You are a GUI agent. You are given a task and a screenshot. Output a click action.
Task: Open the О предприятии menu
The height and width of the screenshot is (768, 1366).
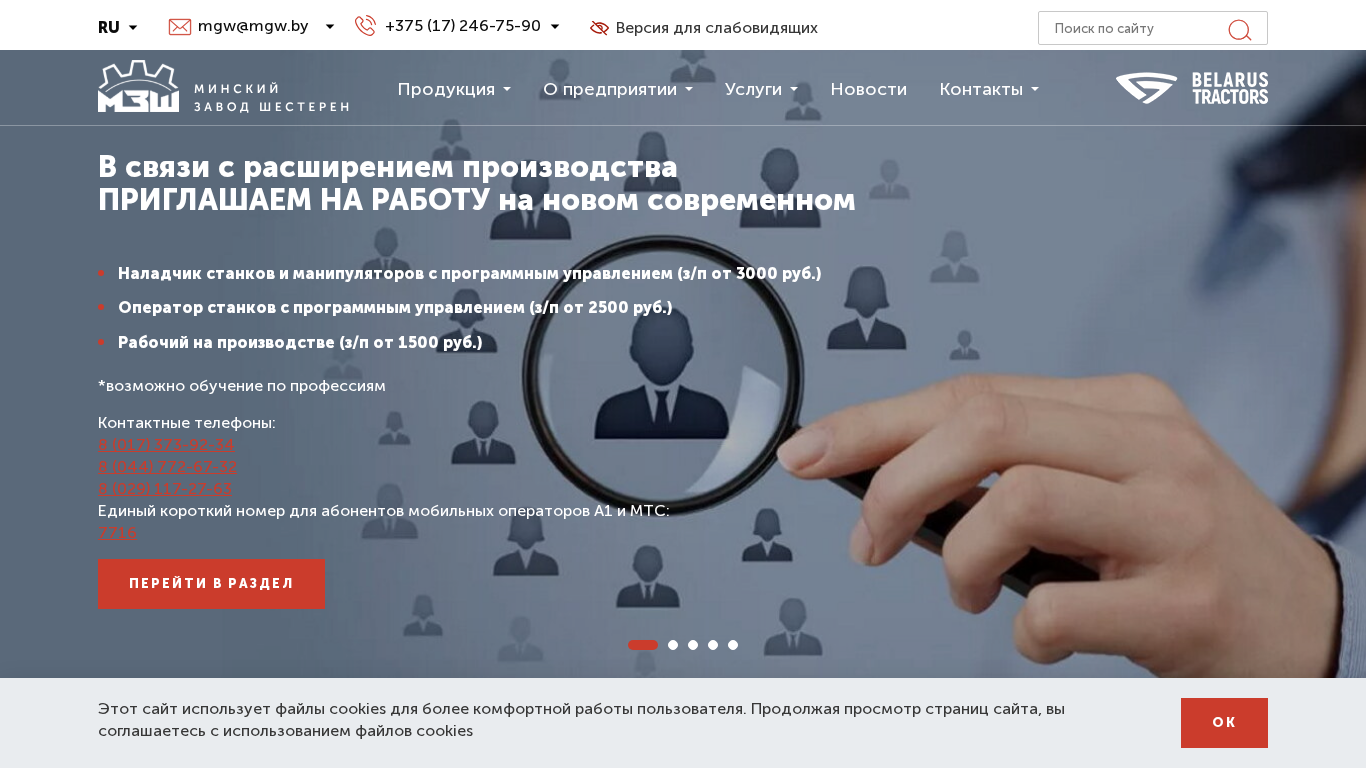pos(618,89)
